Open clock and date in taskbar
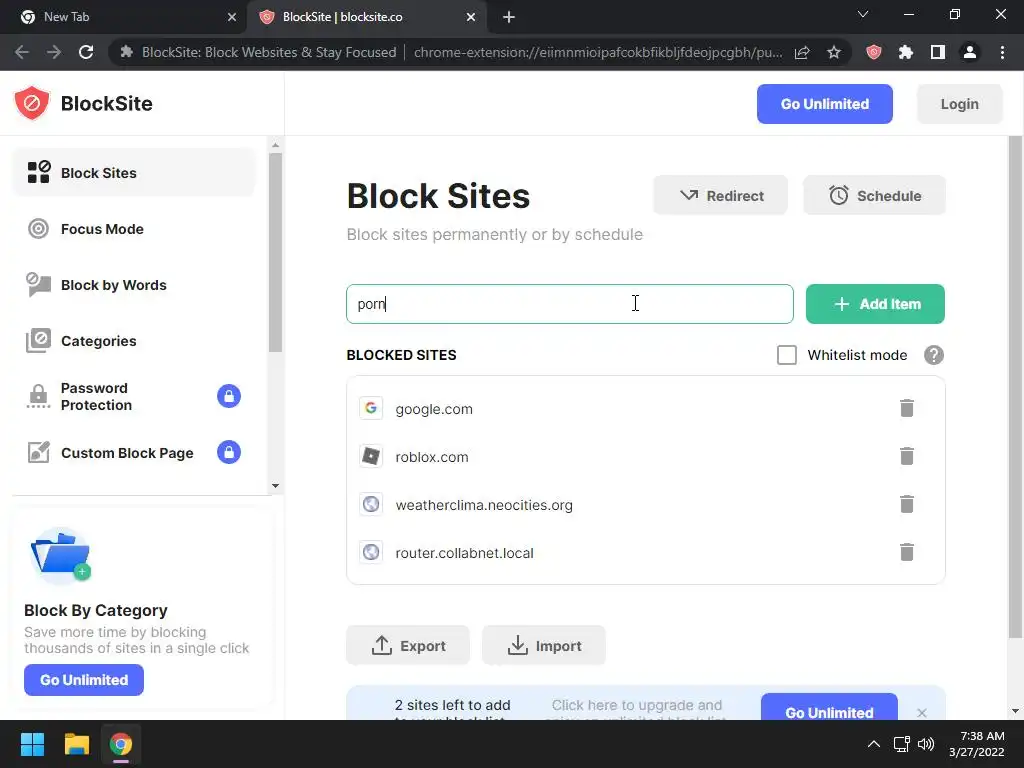The width and height of the screenshot is (1024, 768). (x=976, y=744)
